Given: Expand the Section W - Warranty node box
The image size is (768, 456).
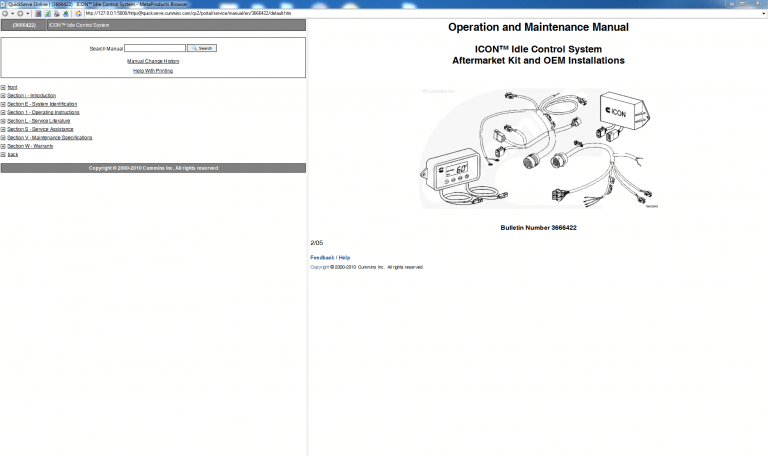Looking at the screenshot, I should point(3,146).
